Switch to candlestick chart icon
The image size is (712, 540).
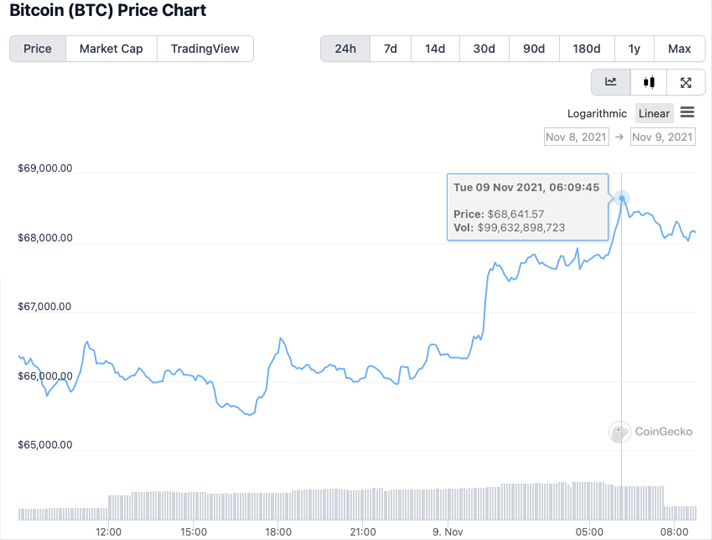[649, 82]
